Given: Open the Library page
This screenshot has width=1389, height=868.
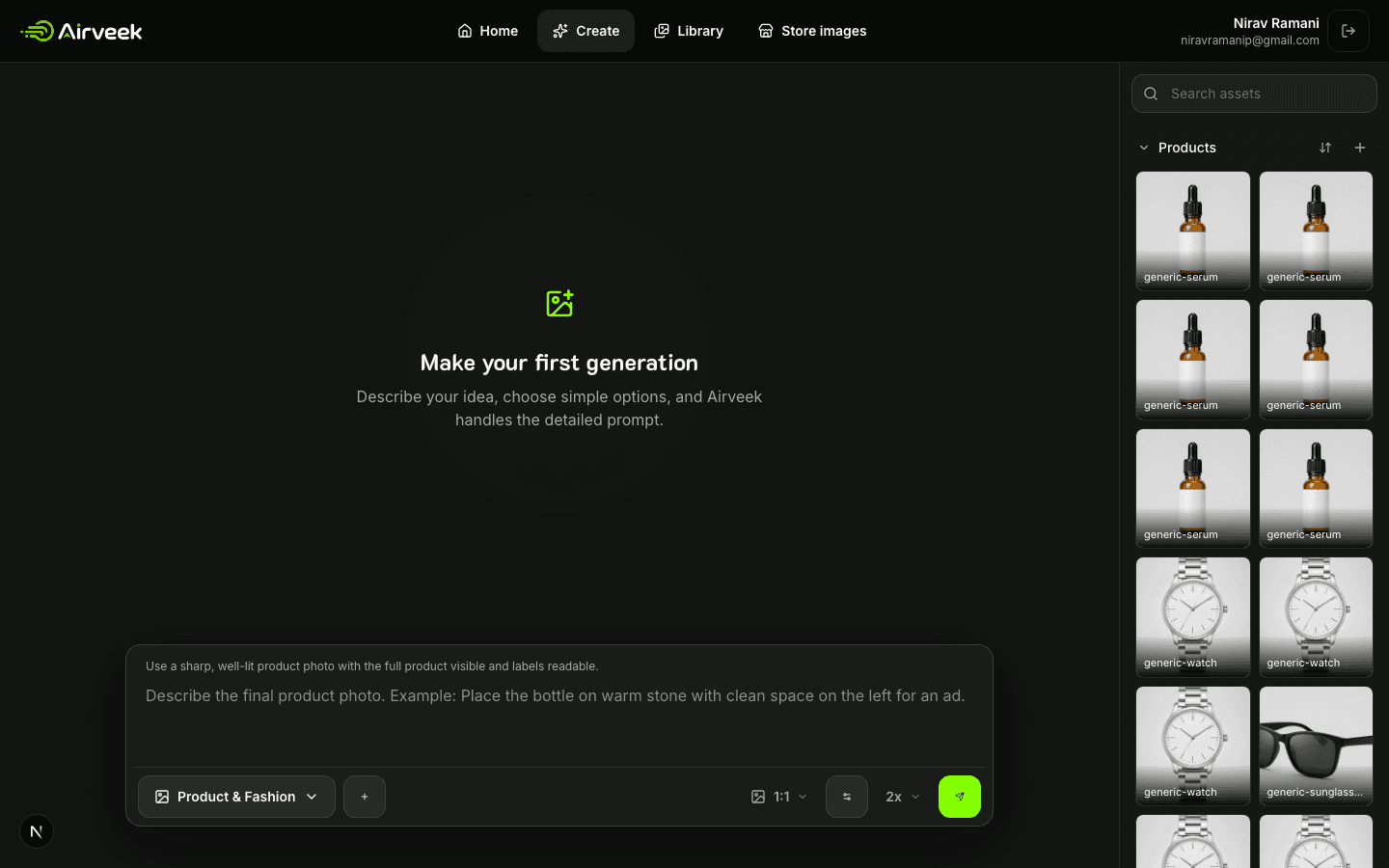Looking at the screenshot, I should pyautogui.click(x=689, y=31).
